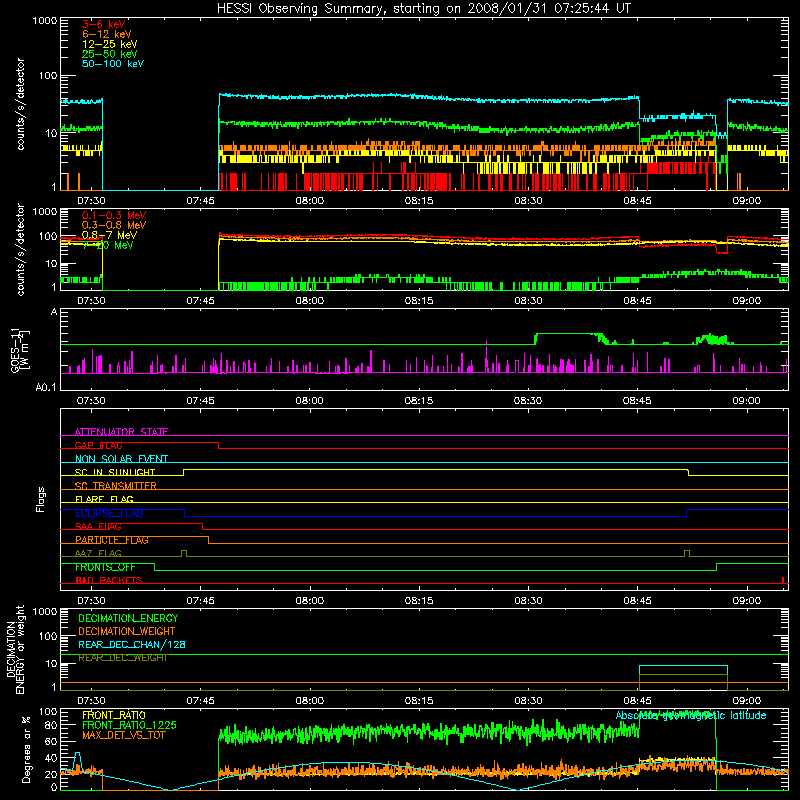This screenshot has width=800, height=800.
Task: Click the 80 tick on Degrees or % axis
Action: 51,725
